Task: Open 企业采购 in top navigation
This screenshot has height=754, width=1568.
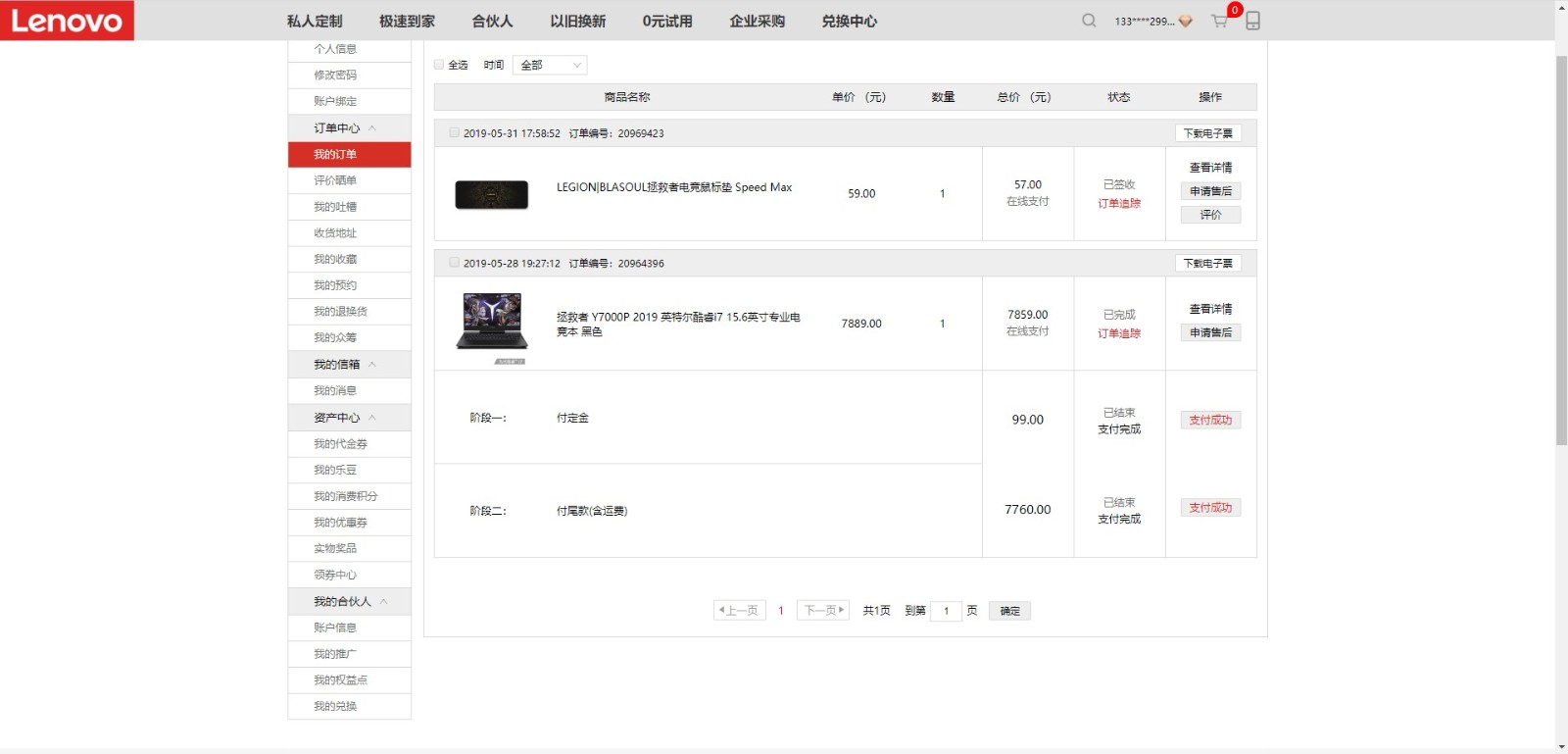Action: pyautogui.click(x=757, y=21)
